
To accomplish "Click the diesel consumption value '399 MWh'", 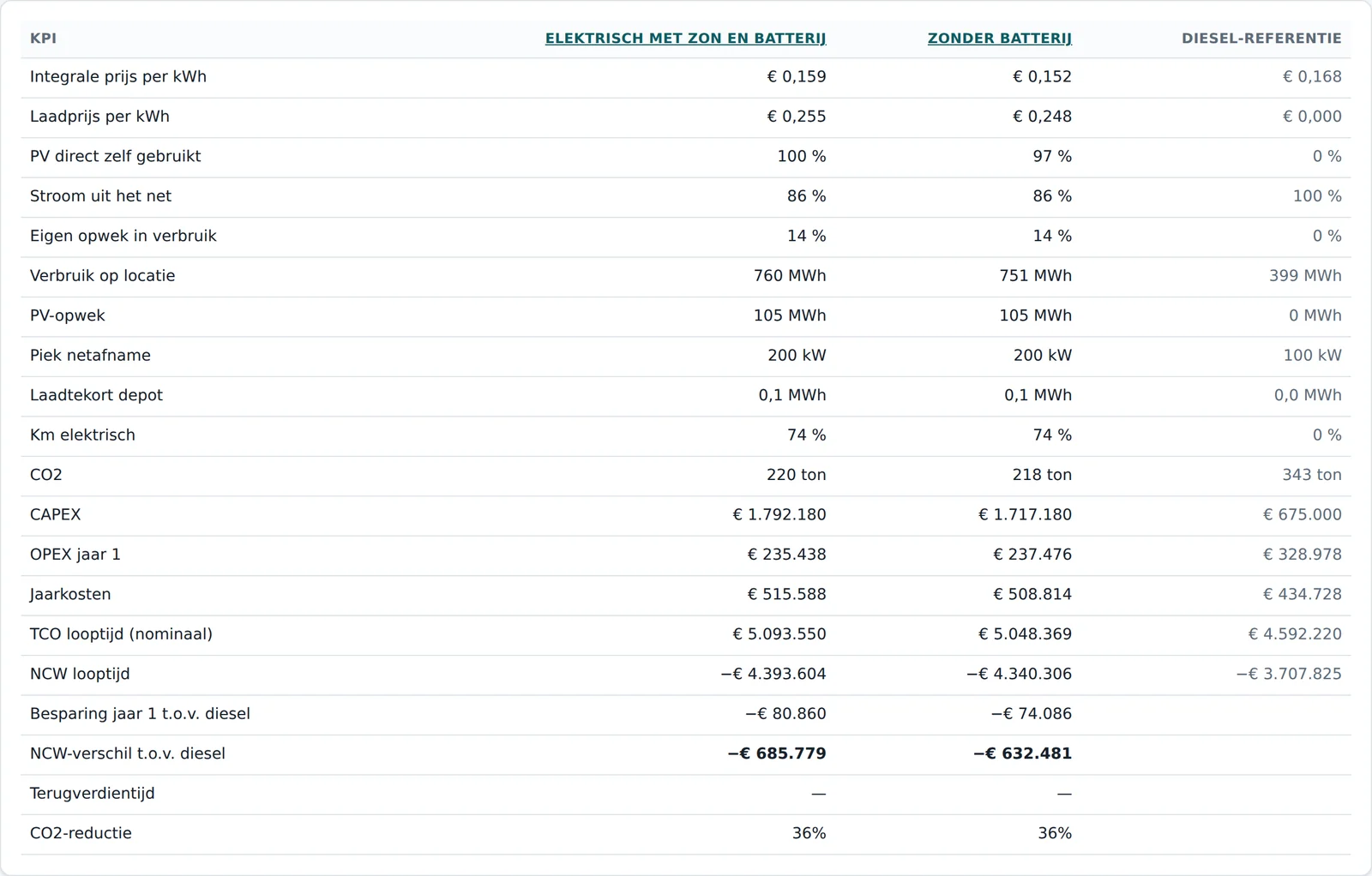I will pyautogui.click(x=1305, y=276).
